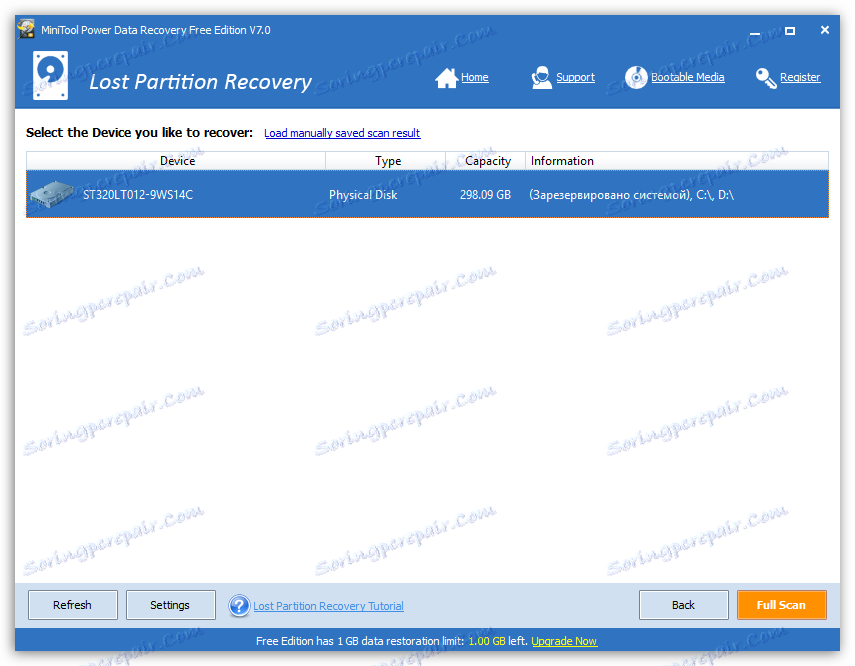The height and width of the screenshot is (666, 855).
Task: Click the Physical Disk type cell
Action: coord(363,195)
